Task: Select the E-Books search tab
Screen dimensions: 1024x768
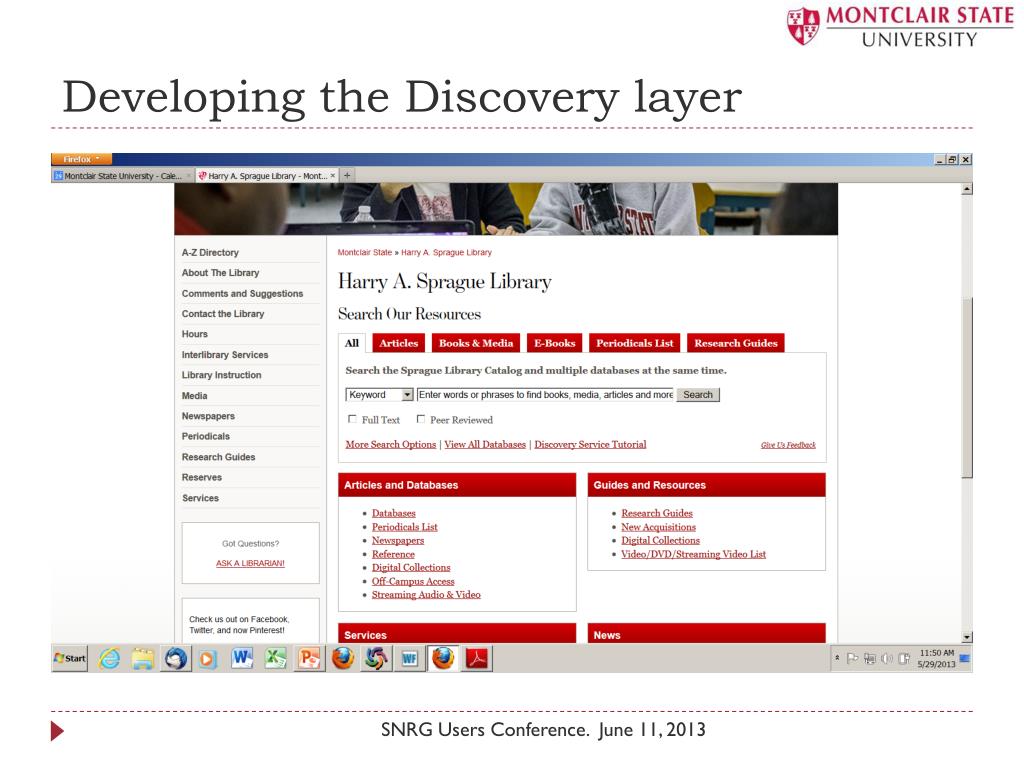Action: (554, 343)
